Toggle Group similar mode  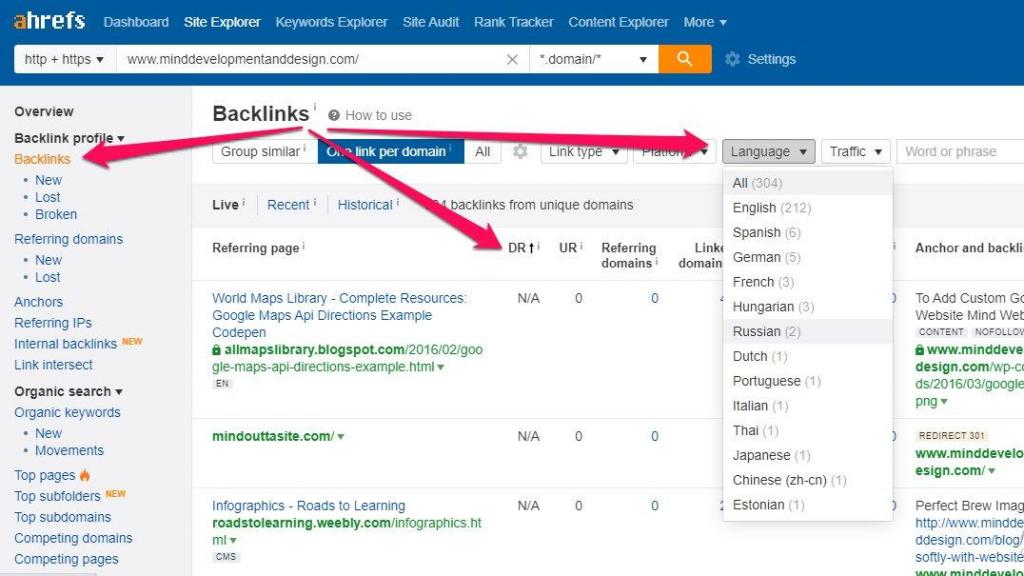click(x=264, y=152)
